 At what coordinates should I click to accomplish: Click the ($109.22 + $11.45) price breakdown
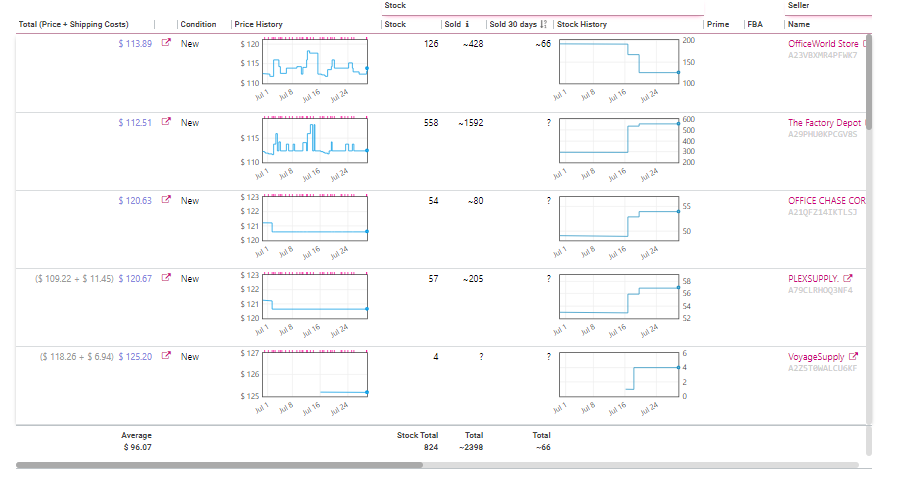pyautogui.click(x=75, y=279)
